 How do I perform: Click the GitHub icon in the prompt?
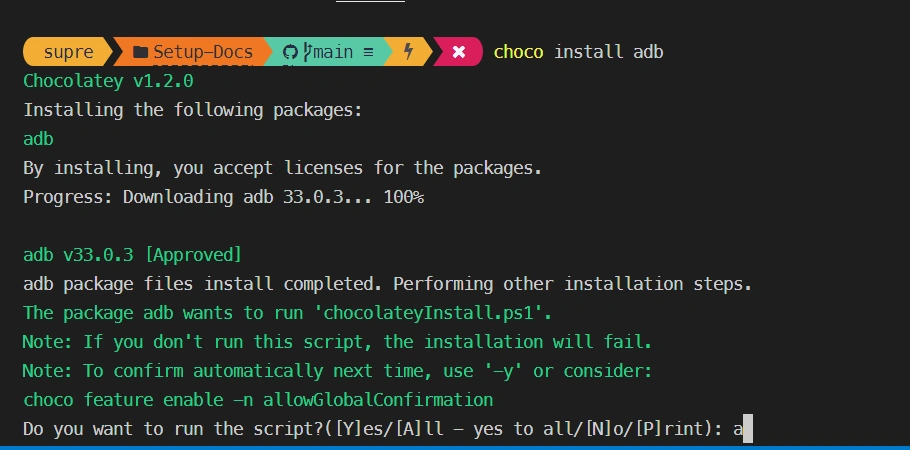click(x=291, y=51)
